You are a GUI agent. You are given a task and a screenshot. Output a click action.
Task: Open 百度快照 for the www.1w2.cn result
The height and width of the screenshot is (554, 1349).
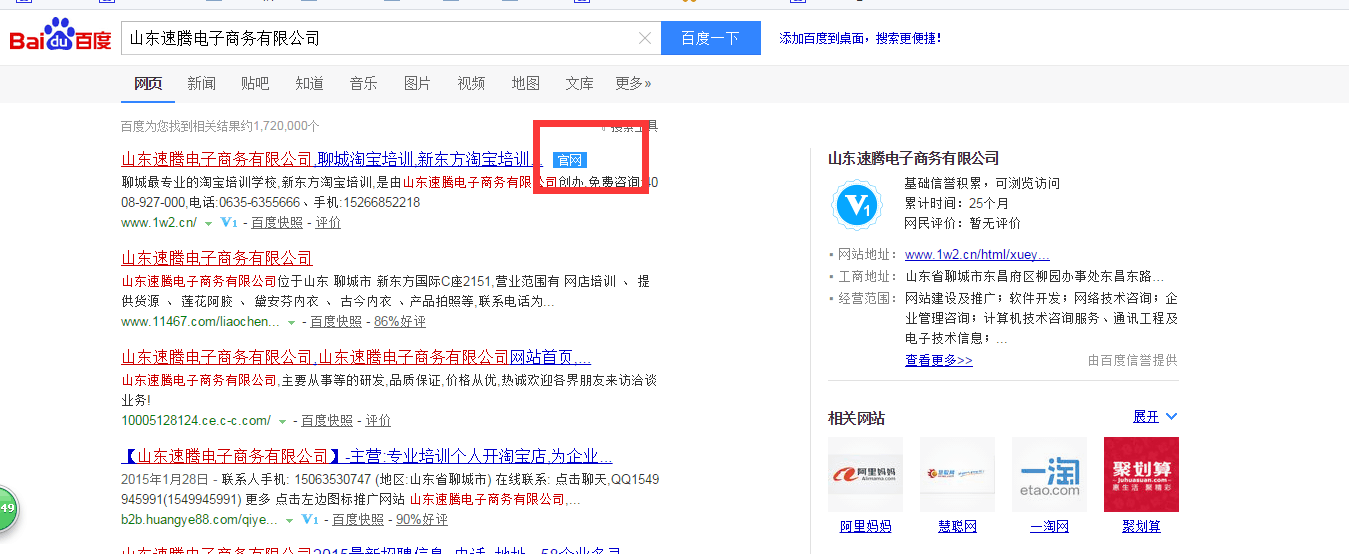coord(277,223)
